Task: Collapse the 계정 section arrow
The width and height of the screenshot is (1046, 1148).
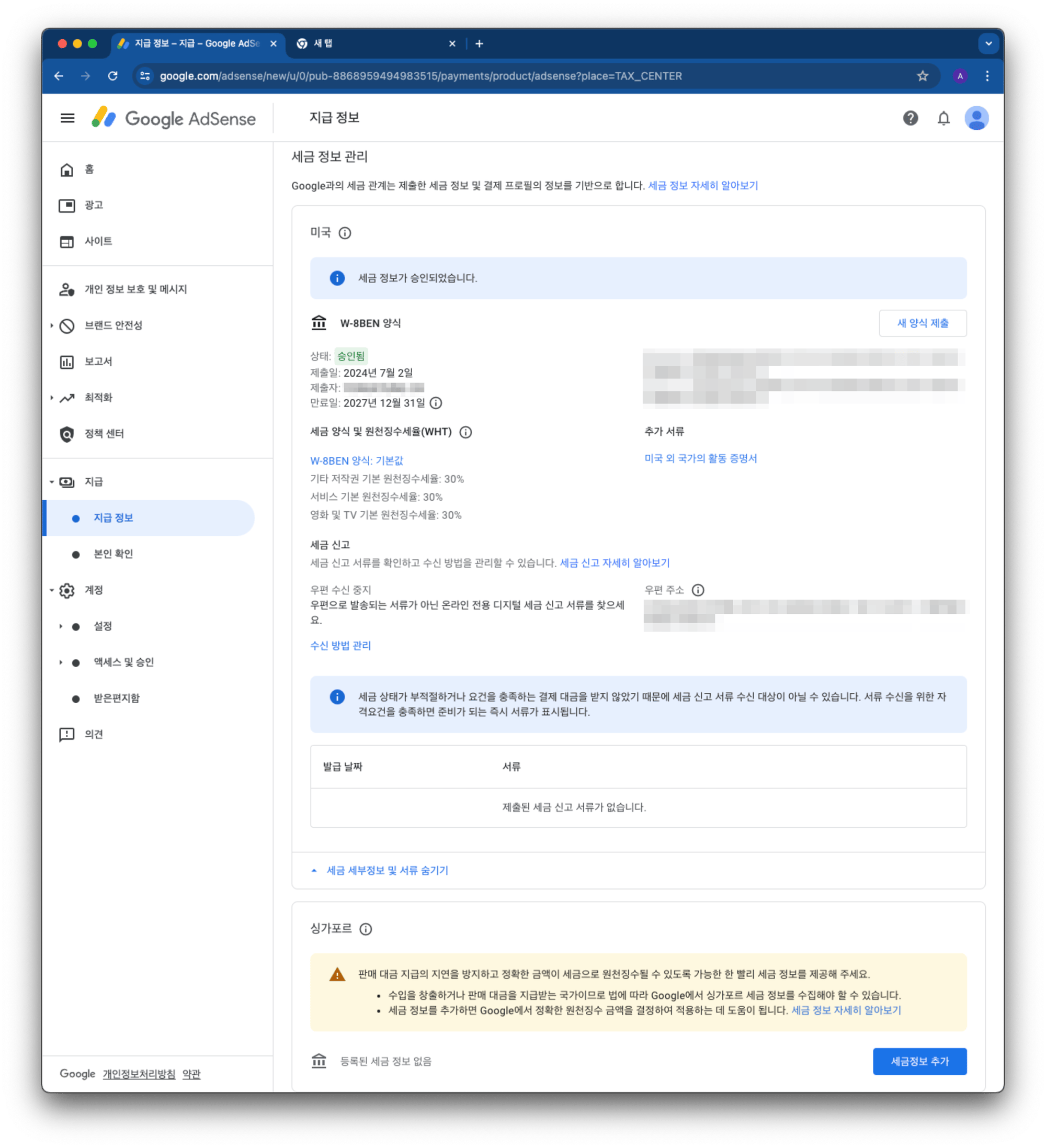Action: (52, 590)
